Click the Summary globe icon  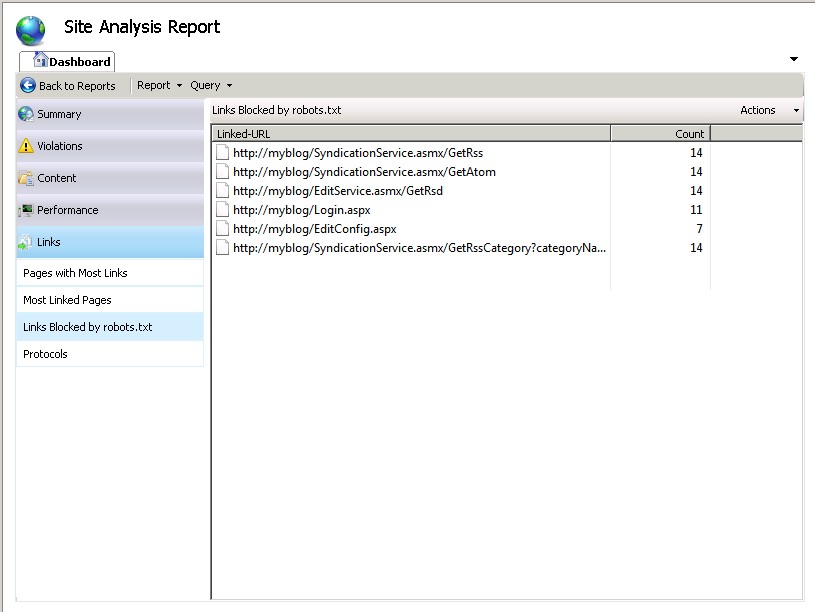point(25,114)
